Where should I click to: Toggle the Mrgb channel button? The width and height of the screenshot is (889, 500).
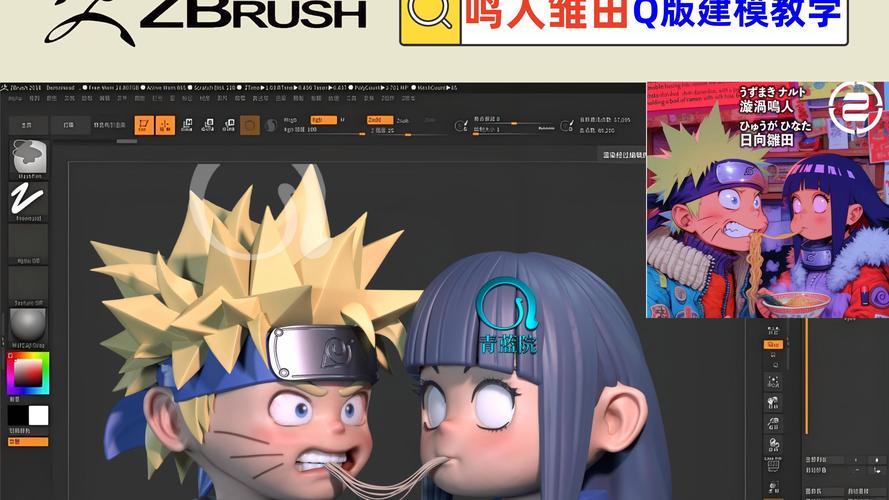coord(290,120)
